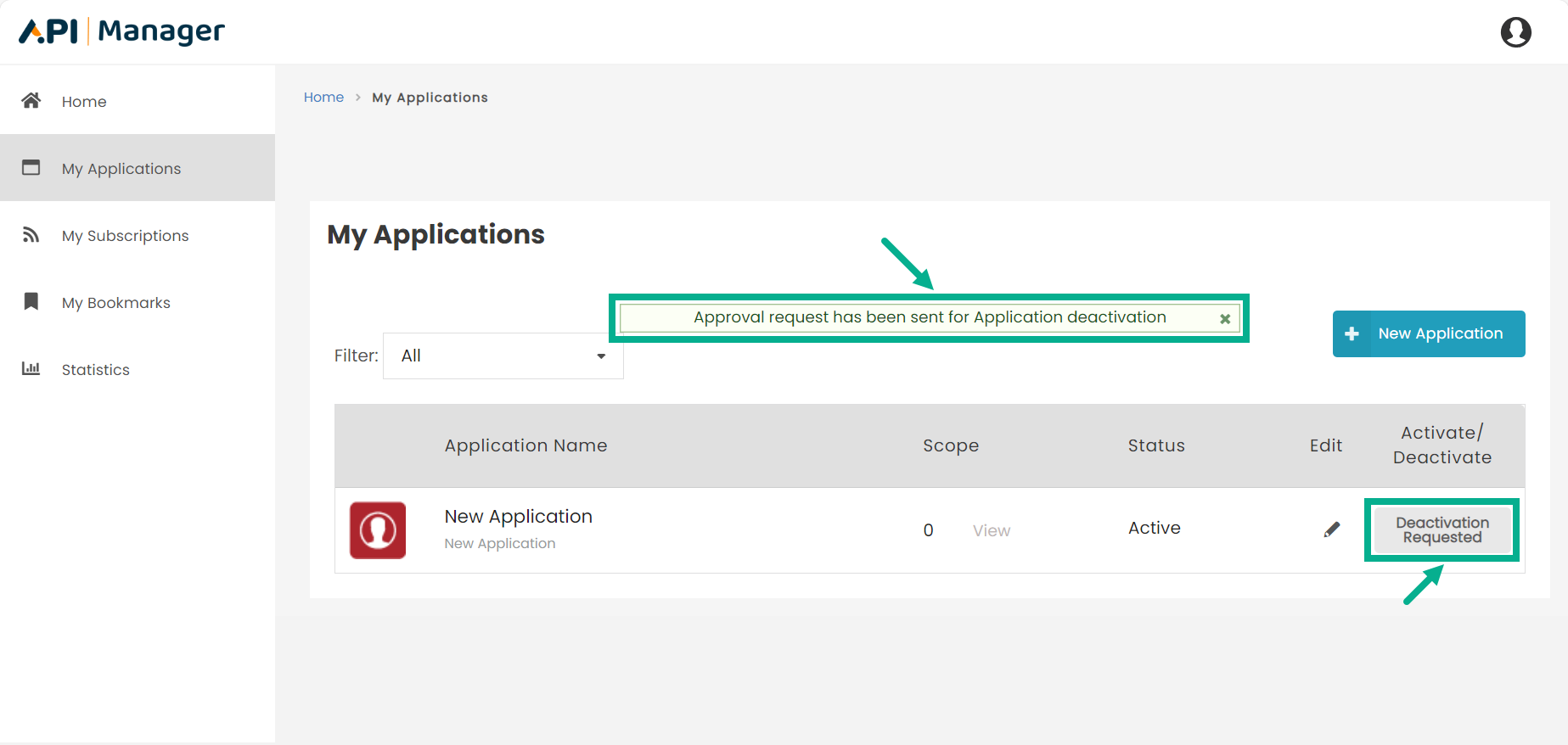Click the Home breadcrumb link
Screen dimensions: 1568x745
point(323,98)
